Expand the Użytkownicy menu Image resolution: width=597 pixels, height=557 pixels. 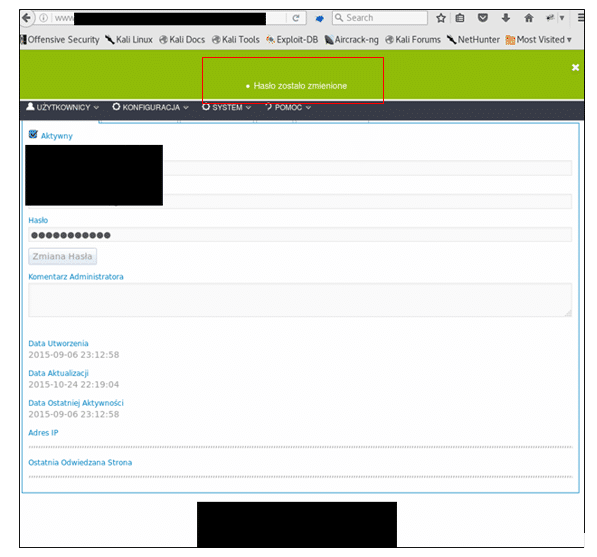pyautogui.click(x=62, y=107)
